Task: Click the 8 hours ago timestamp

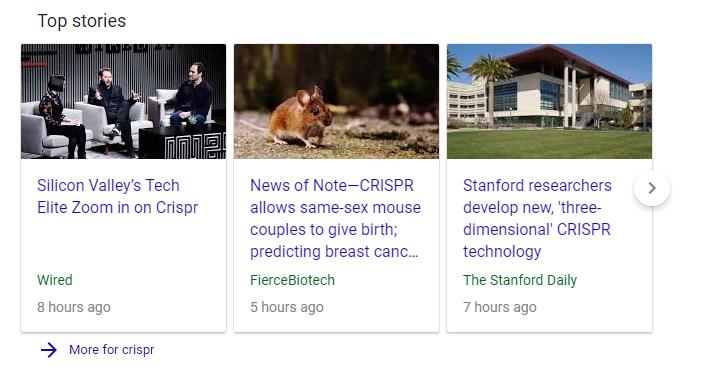Action: point(74,307)
